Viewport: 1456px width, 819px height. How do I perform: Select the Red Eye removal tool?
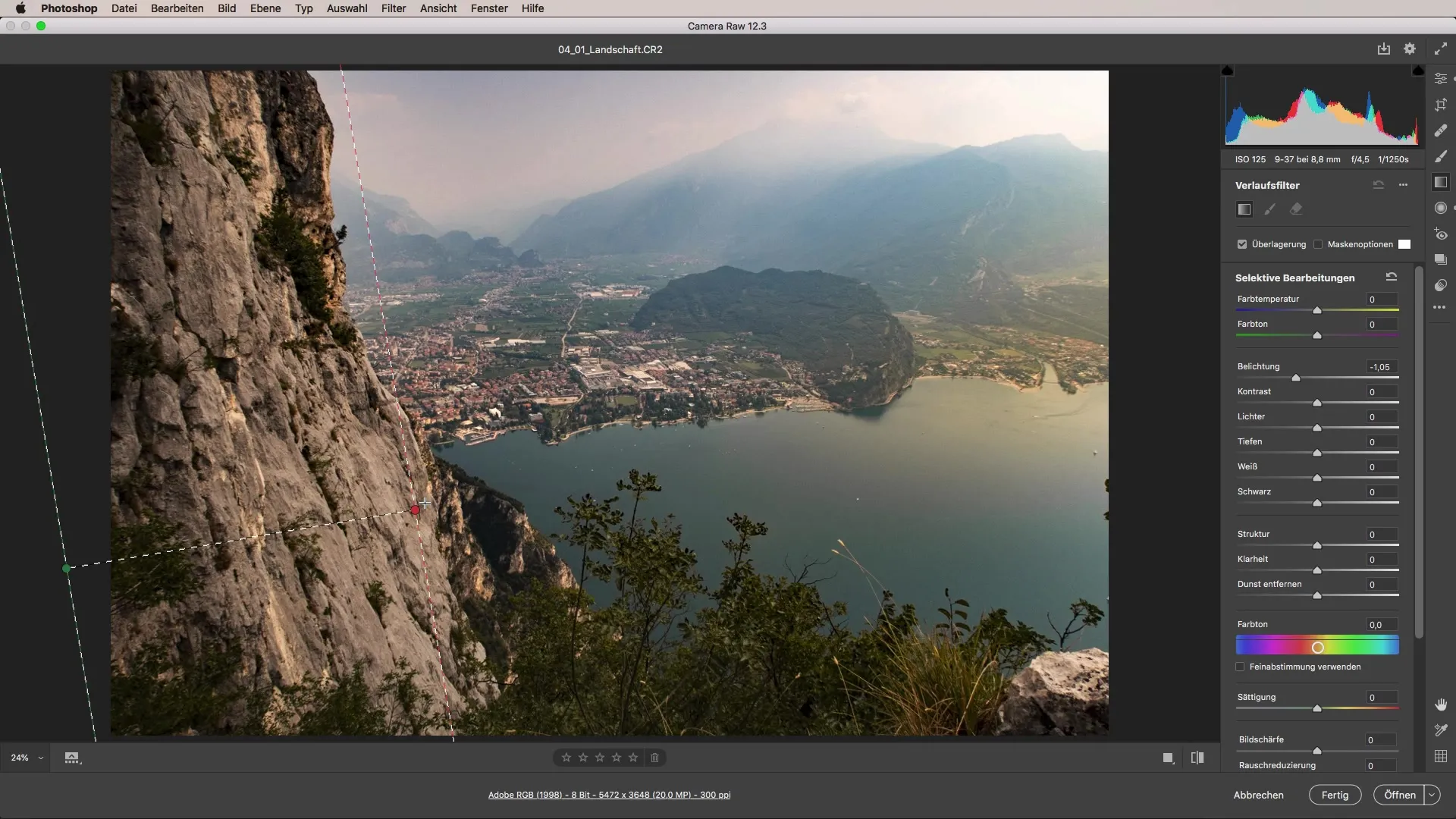click(1441, 234)
